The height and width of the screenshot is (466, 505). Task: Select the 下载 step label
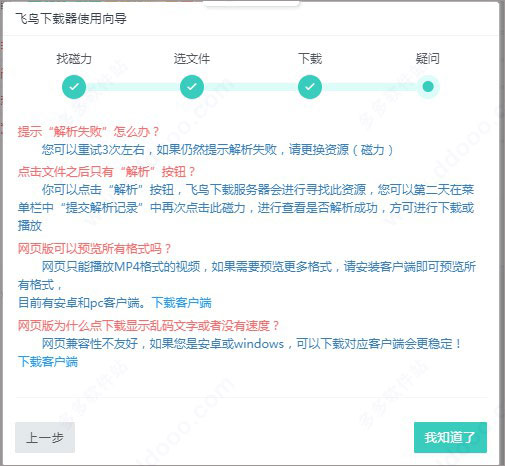click(x=310, y=59)
